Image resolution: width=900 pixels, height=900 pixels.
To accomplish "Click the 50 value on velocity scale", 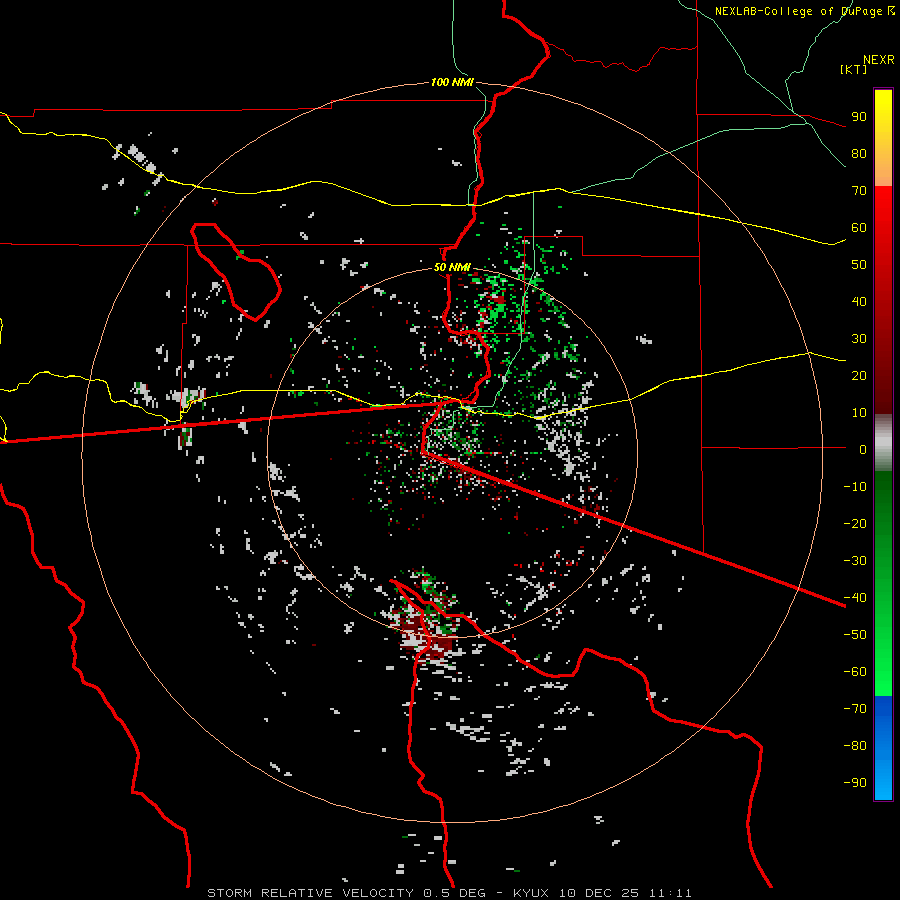I will [x=859, y=265].
